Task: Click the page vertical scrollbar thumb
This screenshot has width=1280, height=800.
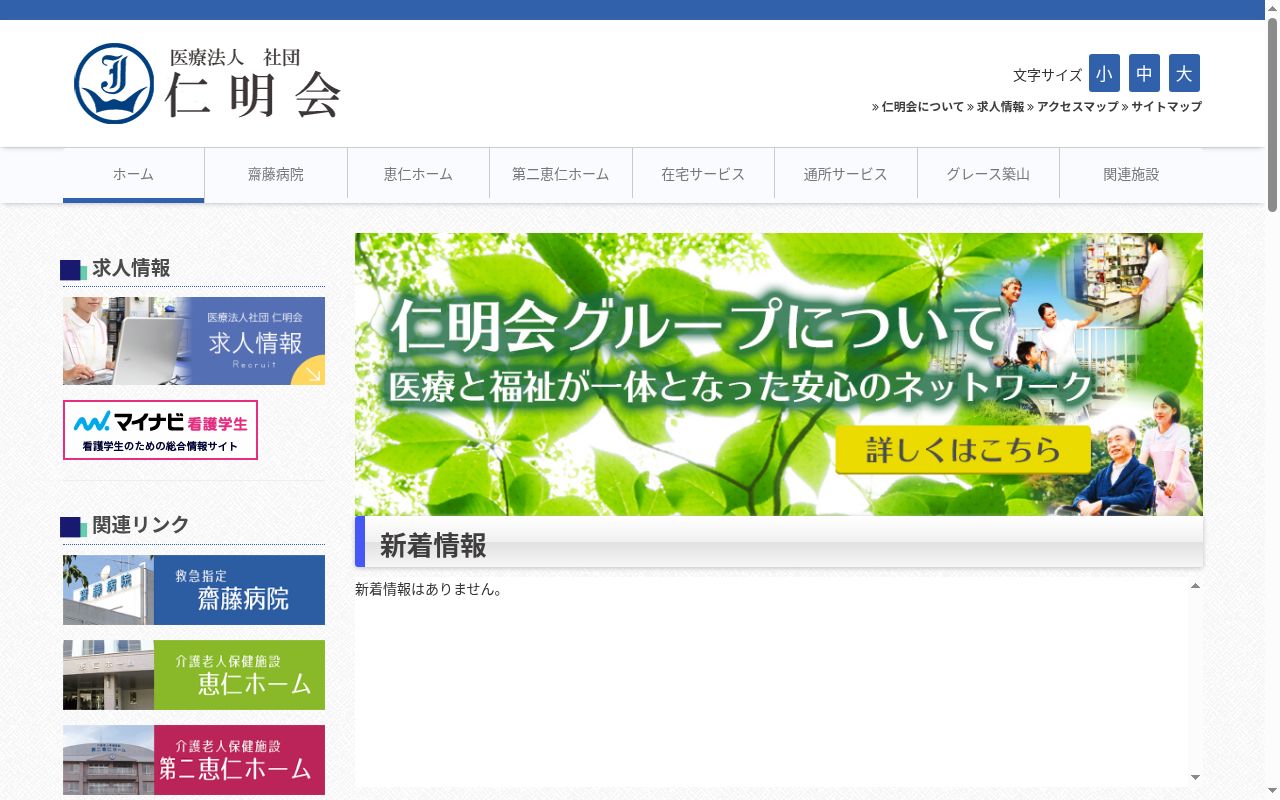Action: [x=1272, y=115]
